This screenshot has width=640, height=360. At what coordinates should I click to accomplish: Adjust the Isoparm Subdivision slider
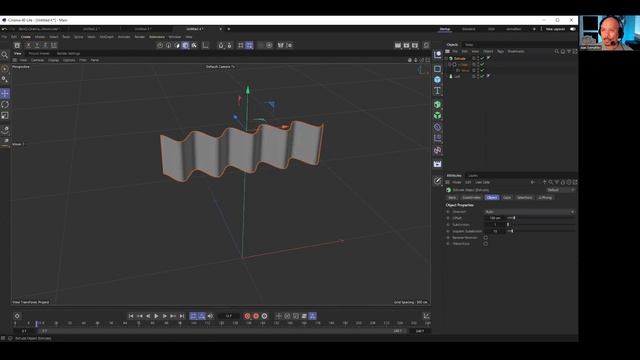click(541, 231)
